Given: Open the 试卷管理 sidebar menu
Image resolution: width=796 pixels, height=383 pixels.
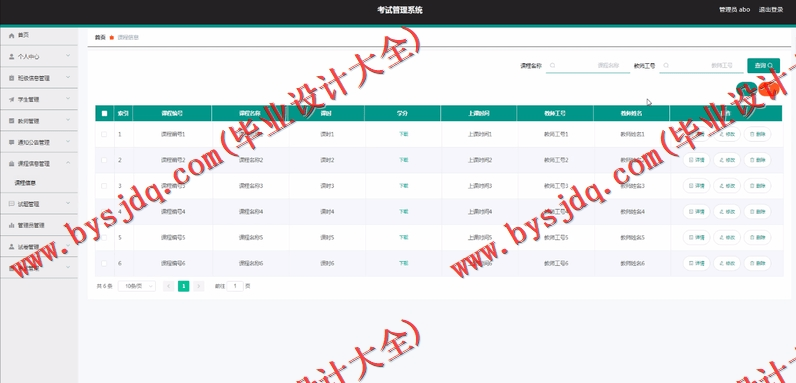Looking at the screenshot, I should pos(39,246).
